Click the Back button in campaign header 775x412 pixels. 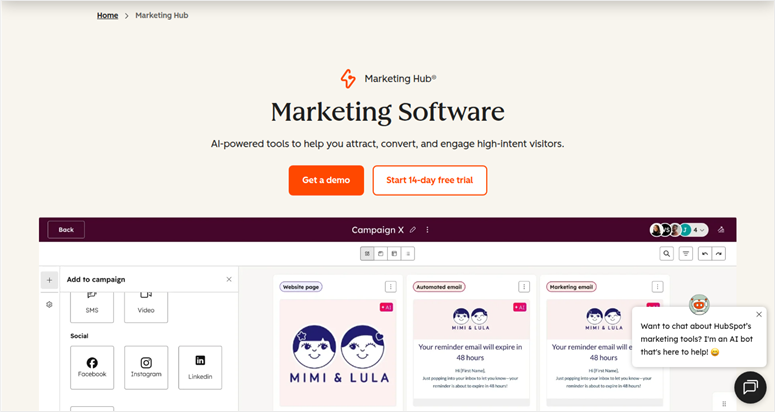pos(66,230)
